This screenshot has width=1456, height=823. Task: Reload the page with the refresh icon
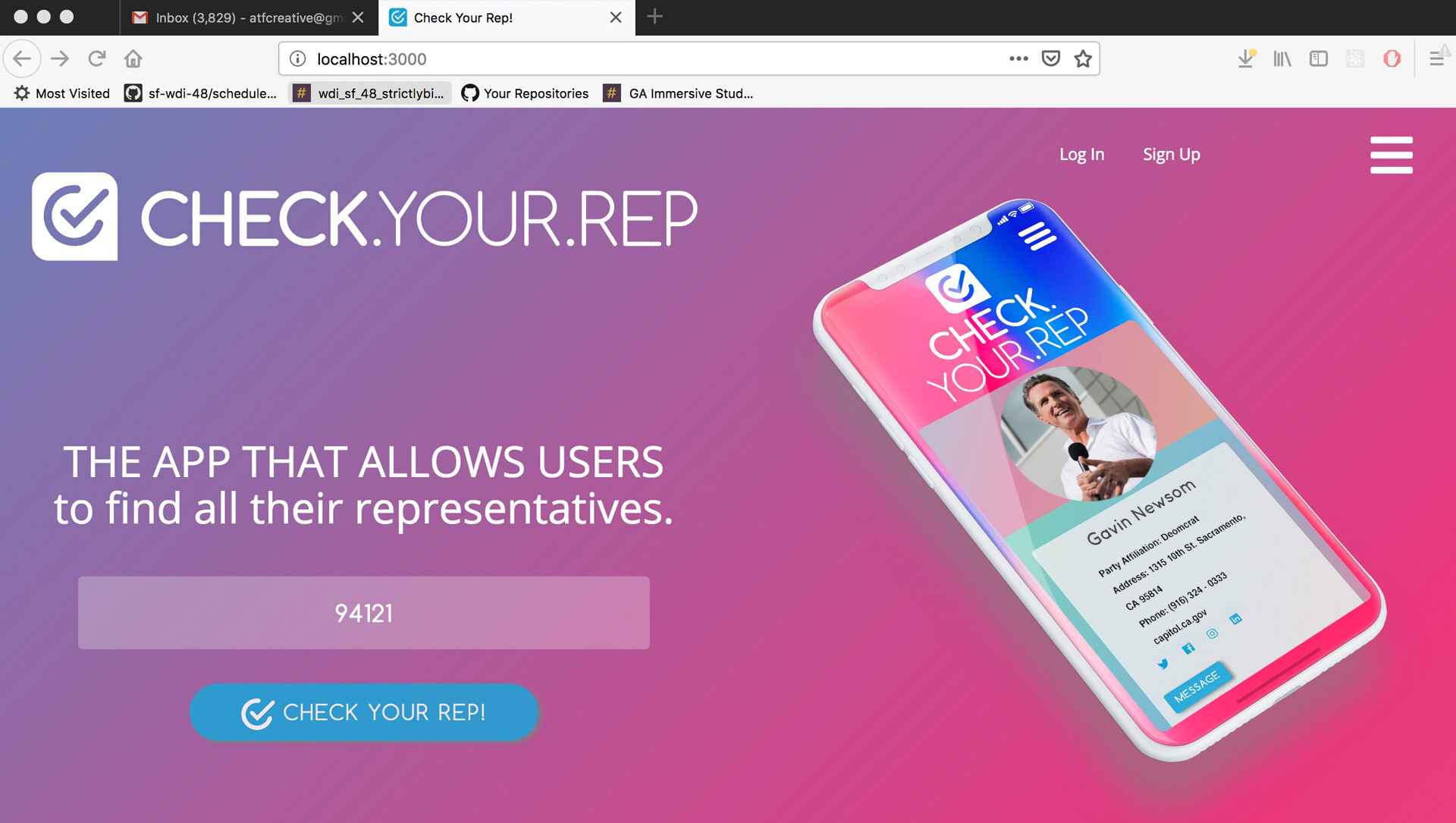tap(96, 58)
